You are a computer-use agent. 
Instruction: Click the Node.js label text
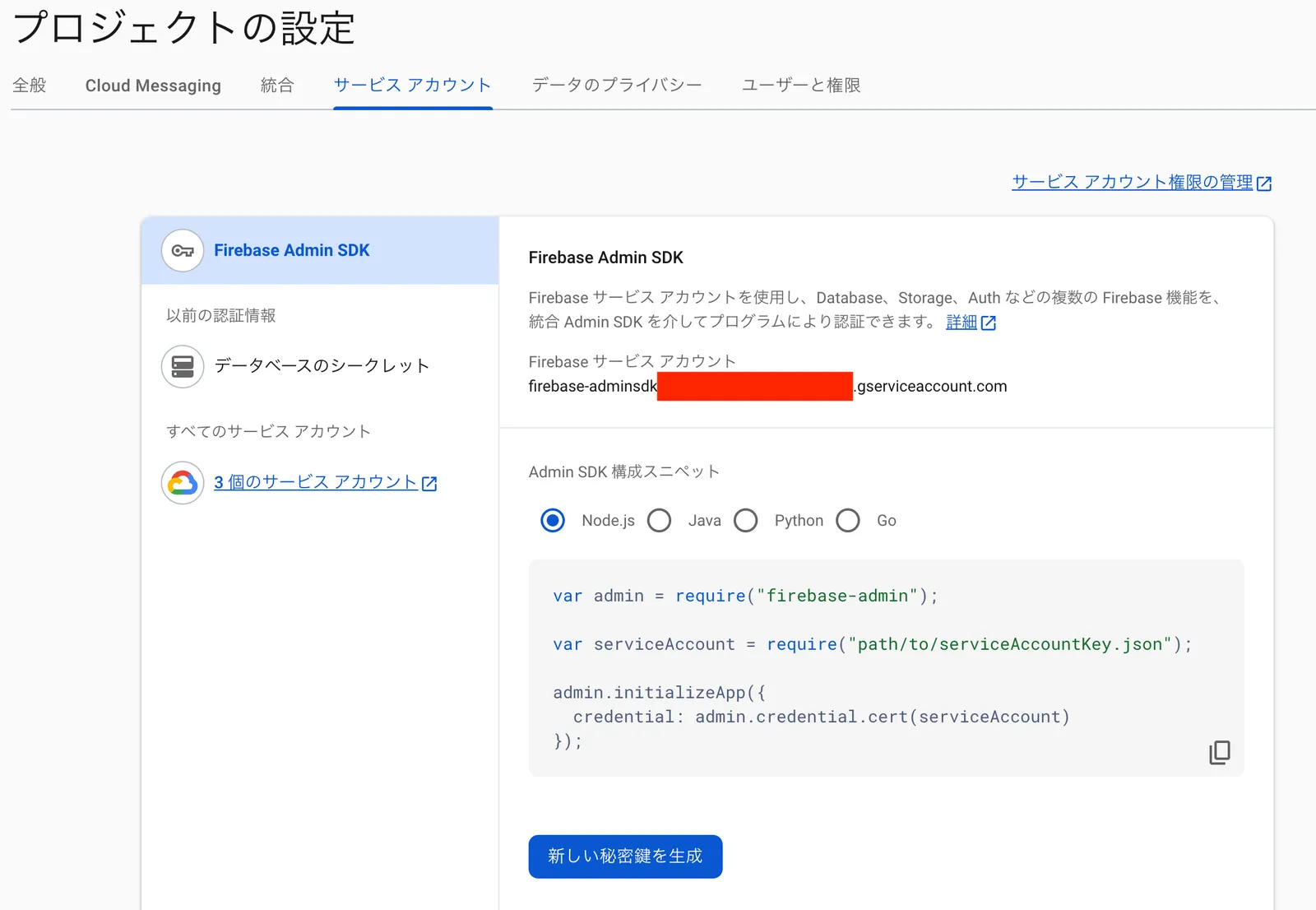point(608,520)
